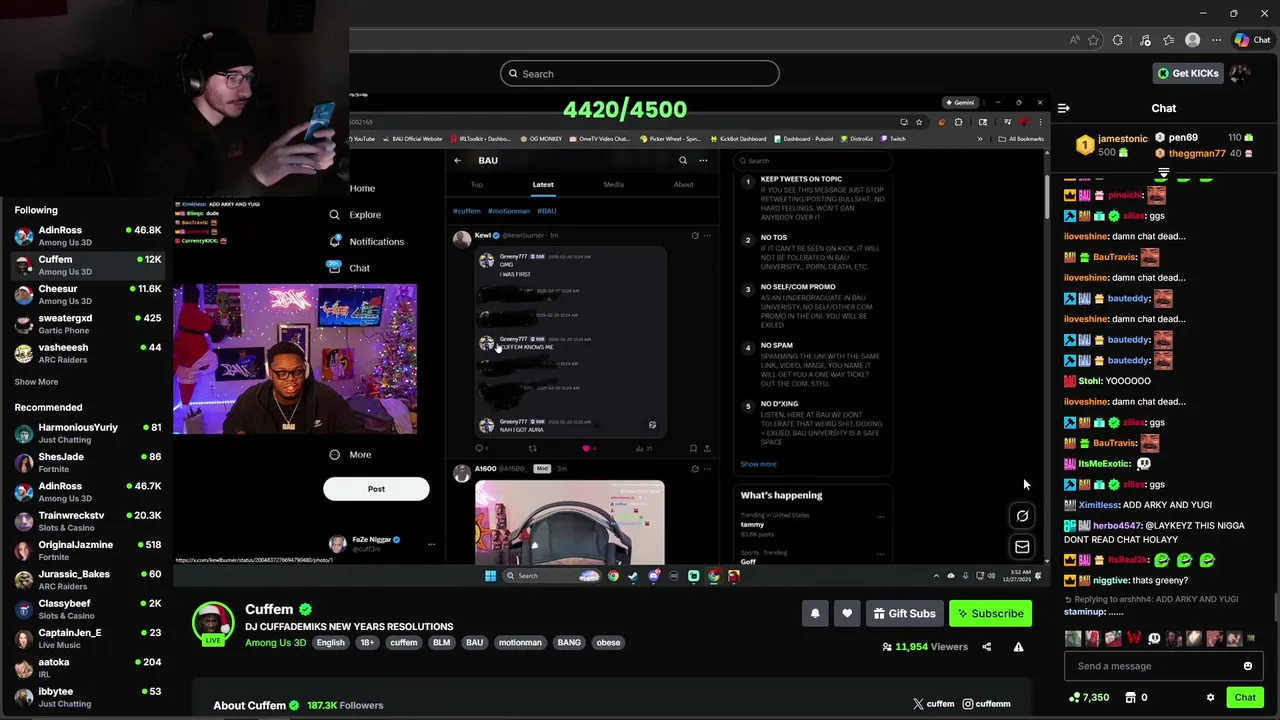
Task: Click the back arrow beside BAU title
Action: [x=458, y=160]
